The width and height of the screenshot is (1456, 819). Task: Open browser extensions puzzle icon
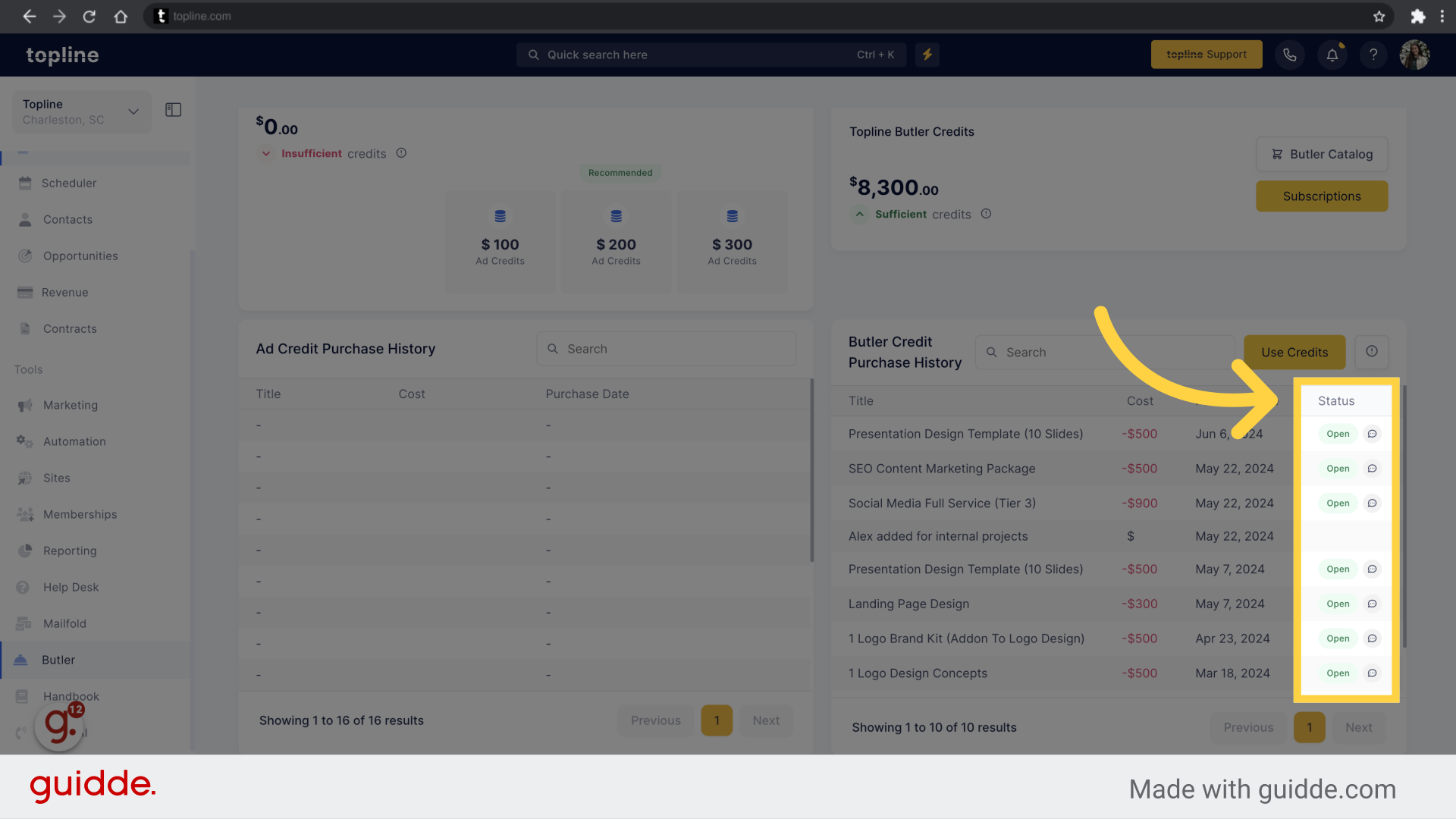coord(1417,16)
